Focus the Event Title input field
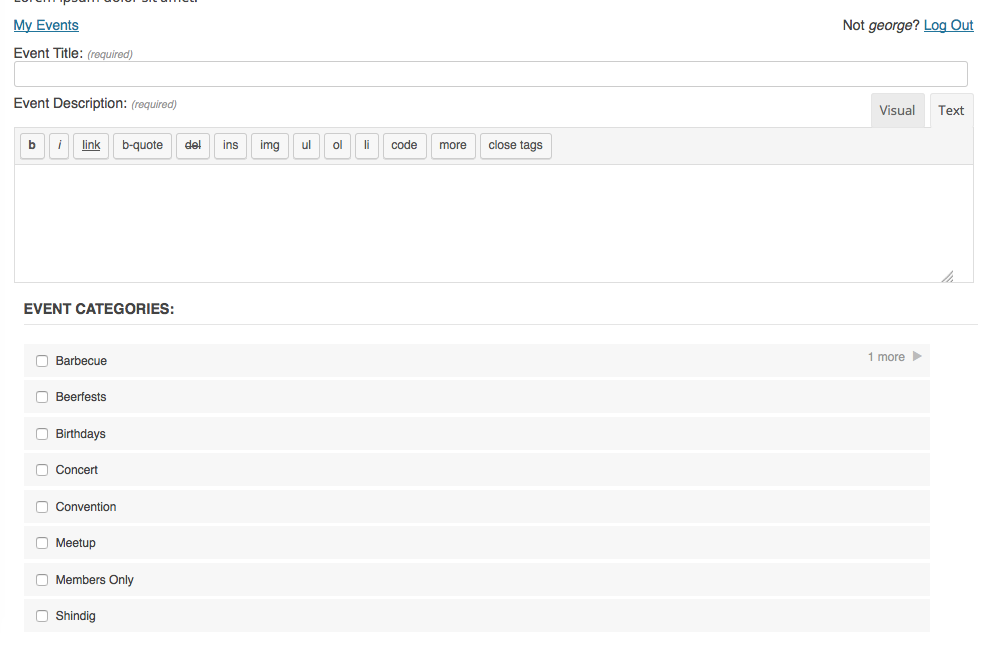1003x646 pixels. pyautogui.click(x=490, y=74)
